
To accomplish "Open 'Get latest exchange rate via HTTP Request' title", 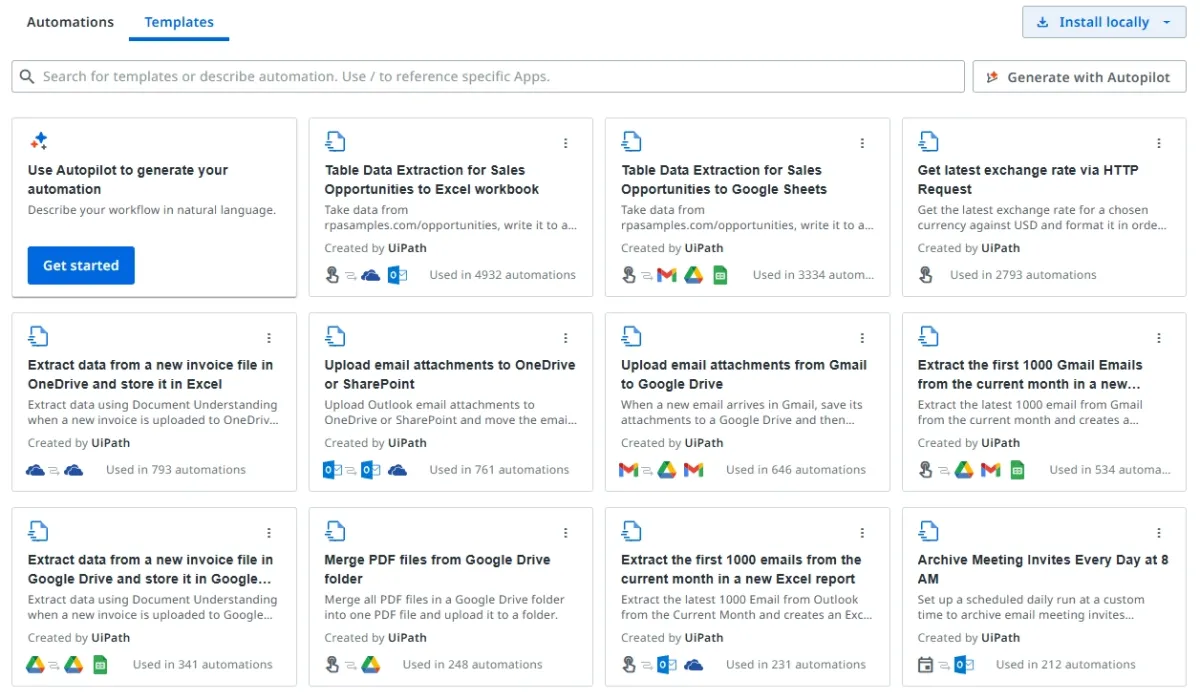I will pyautogui.click(x=1028, y=180).
